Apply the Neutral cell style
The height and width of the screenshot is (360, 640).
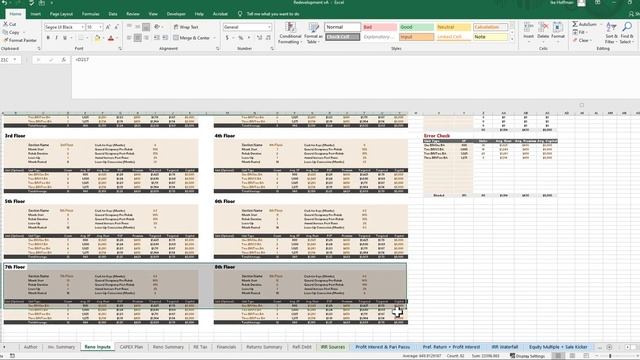coord(453,27)
